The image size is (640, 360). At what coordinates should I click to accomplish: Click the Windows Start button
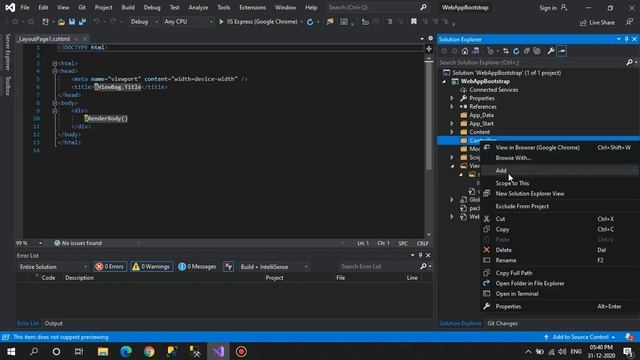tap(11, 351)
